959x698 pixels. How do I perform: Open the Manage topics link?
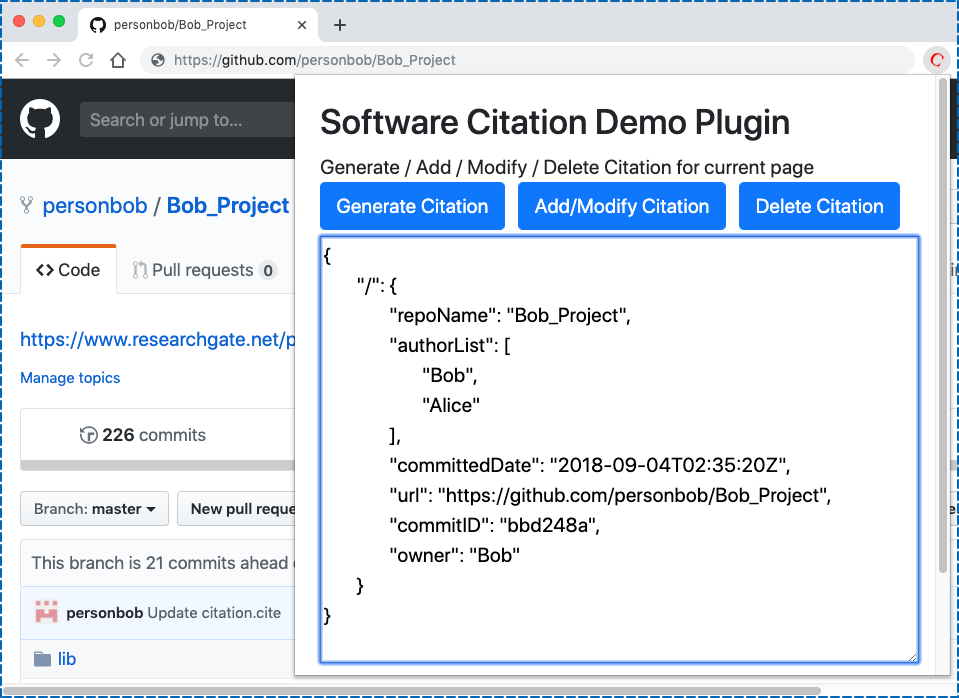tap(70, 378)
